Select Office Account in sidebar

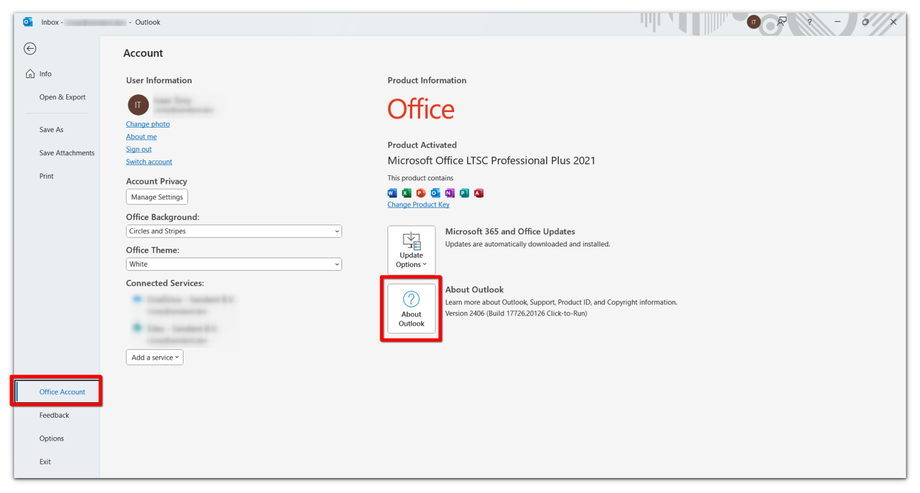click(57, 391)
